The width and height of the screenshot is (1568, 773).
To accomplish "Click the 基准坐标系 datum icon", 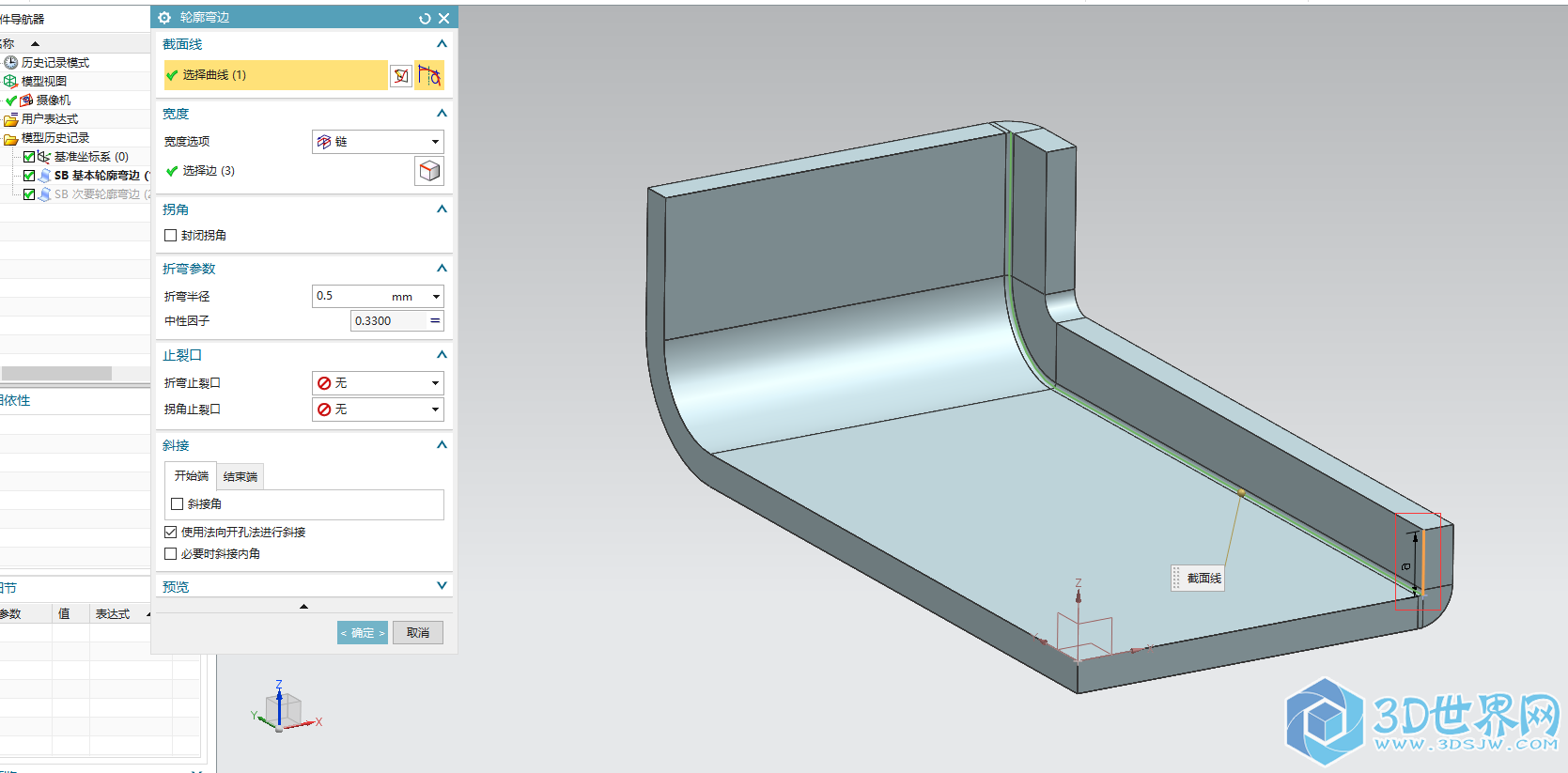I will point(44,157).
